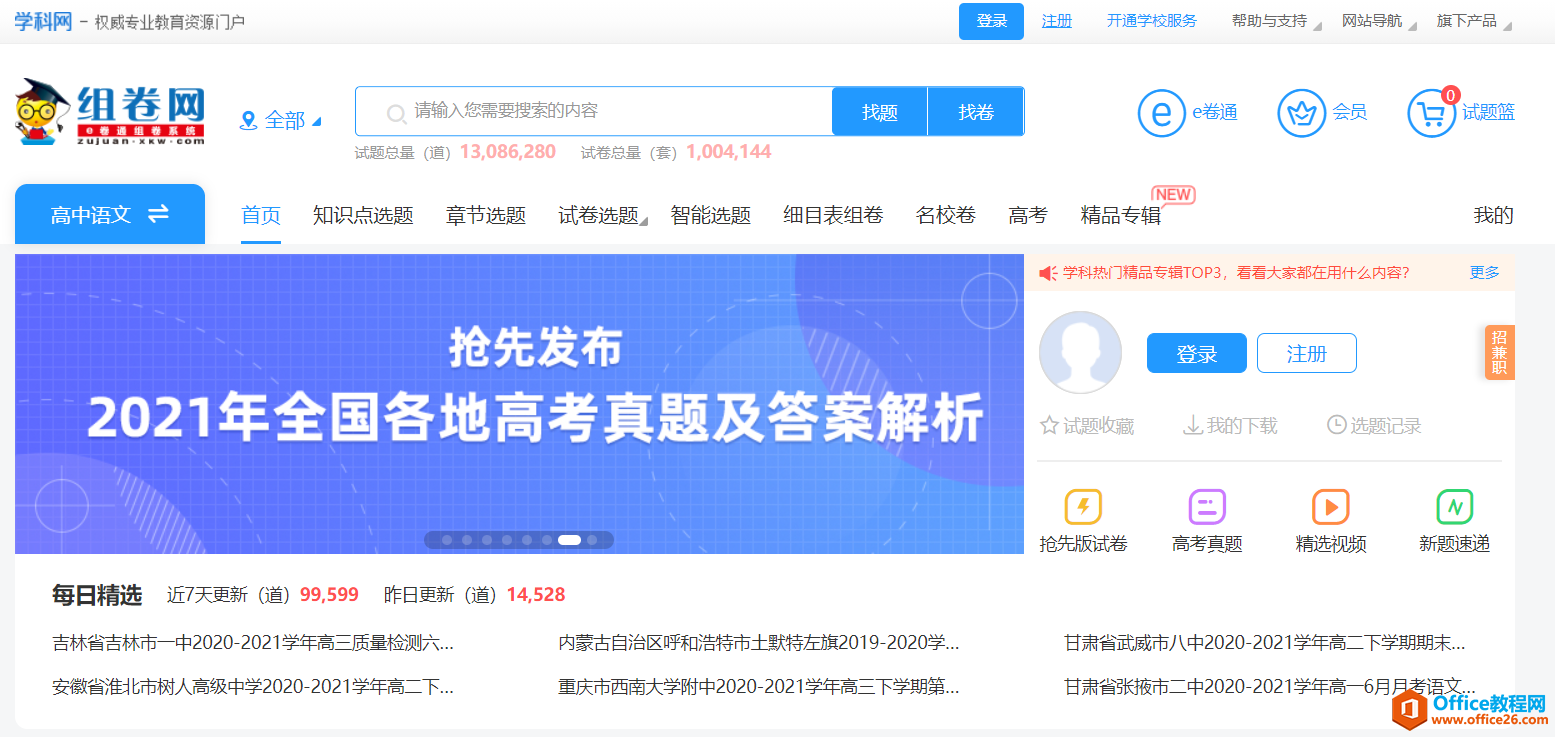
Task: Expand 网站导航 dropdown menu
Action: [x=1378, y=21]
